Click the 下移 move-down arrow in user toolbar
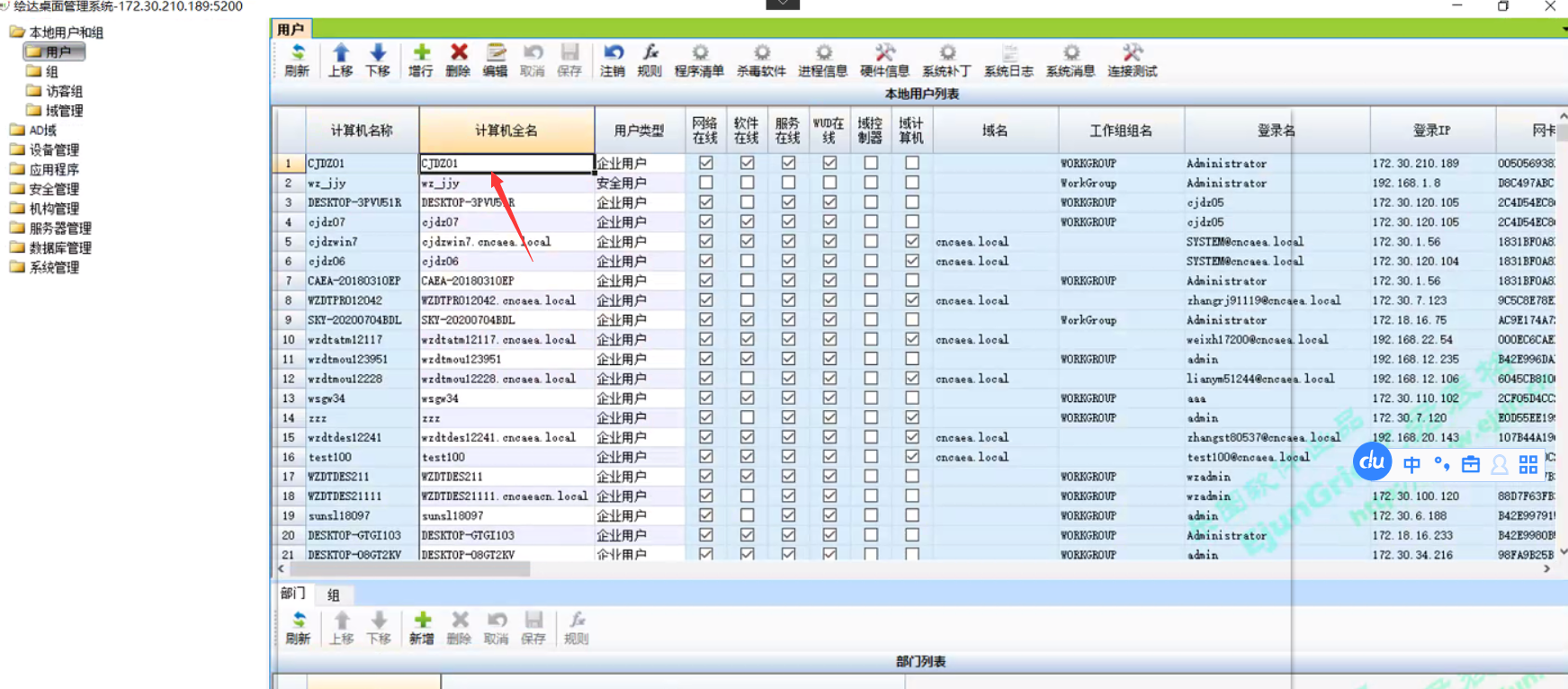Screen dimensions: 1568x689 [x=378, y=60]
